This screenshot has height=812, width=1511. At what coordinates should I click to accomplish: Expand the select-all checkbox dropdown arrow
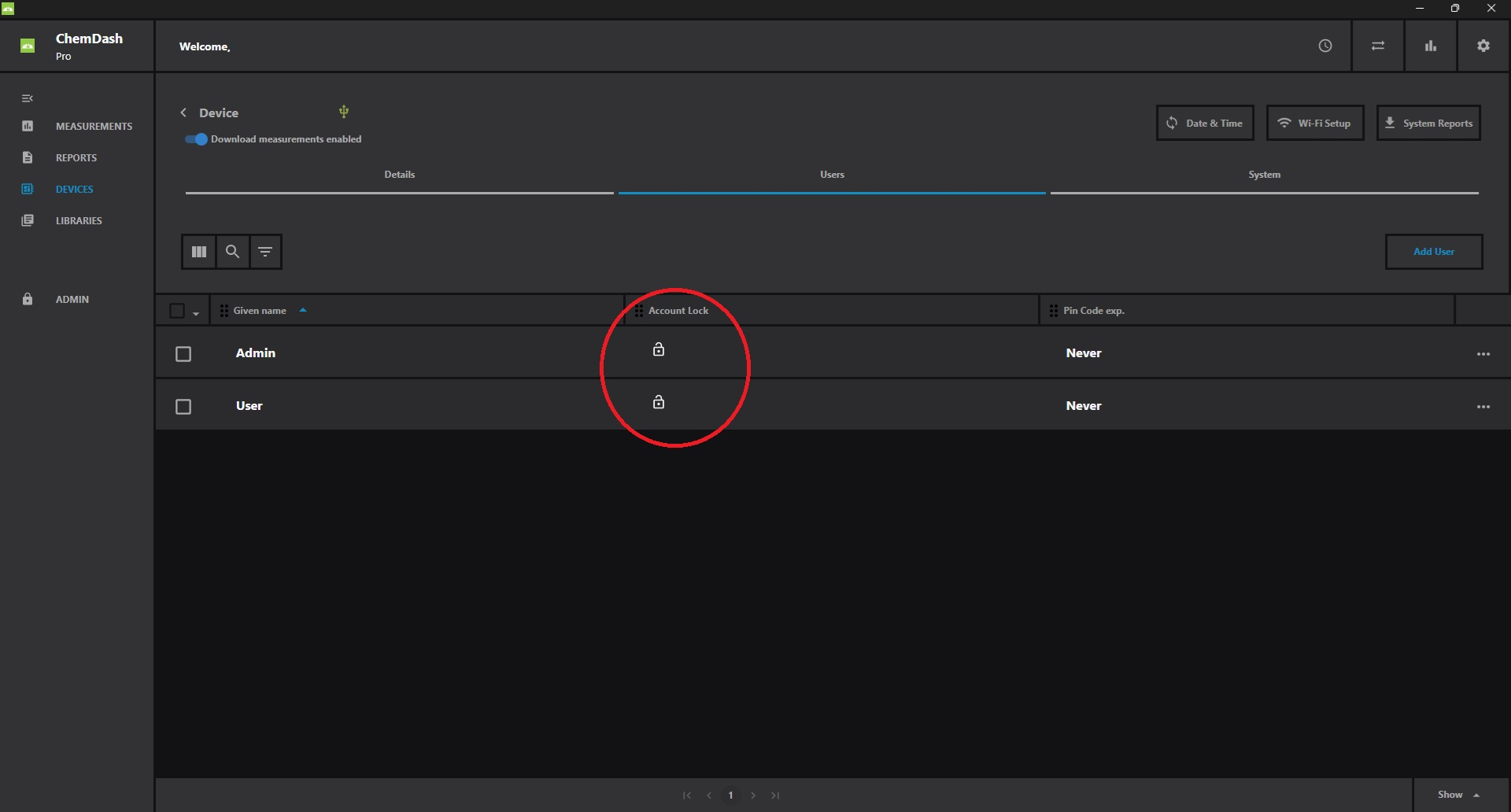point(196,313)
